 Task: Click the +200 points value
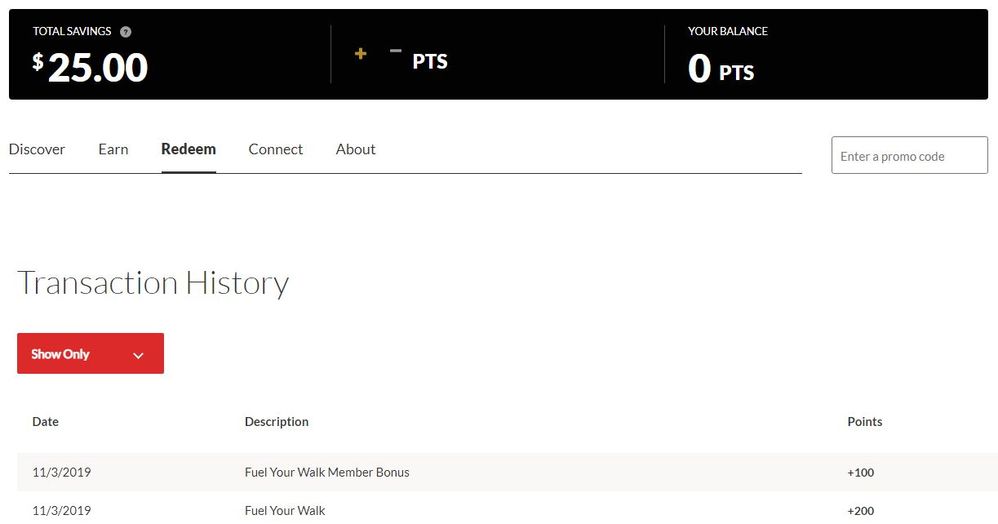(860, 511)
